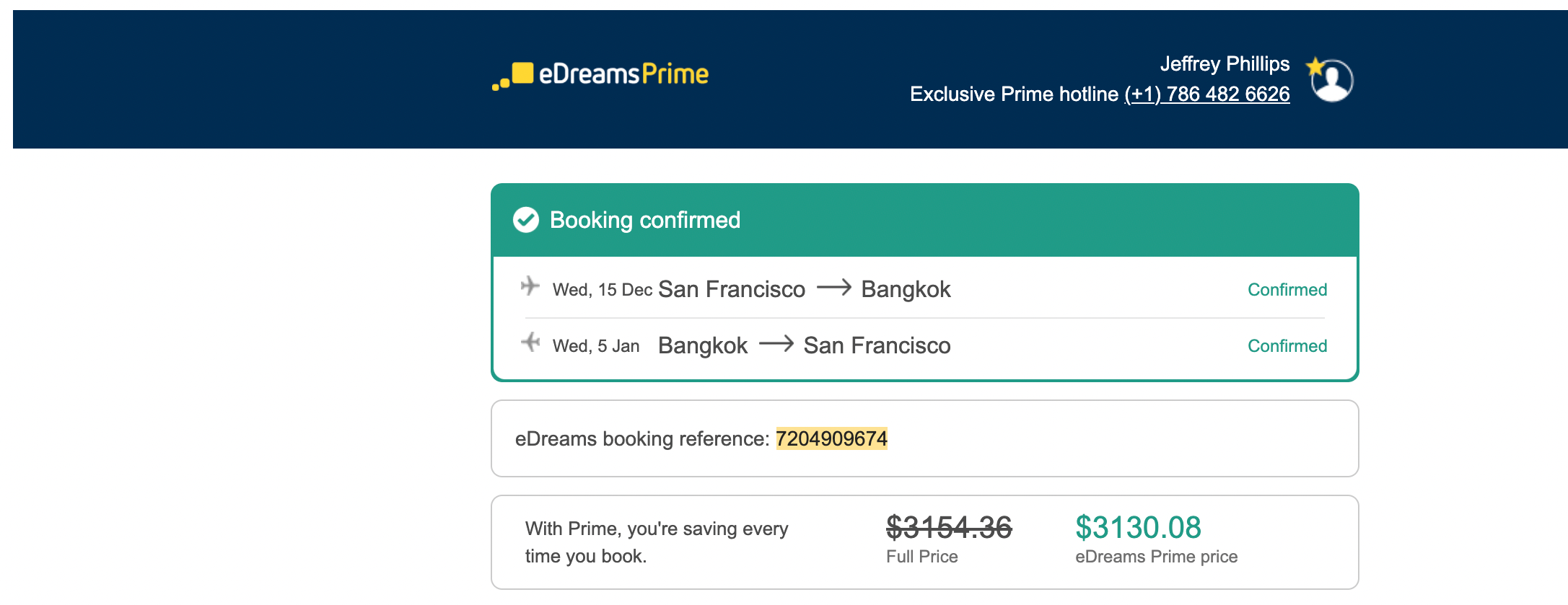Click Confirmed status for return flight
The height and width of the screenshot is (605, 1568).
1287,346
